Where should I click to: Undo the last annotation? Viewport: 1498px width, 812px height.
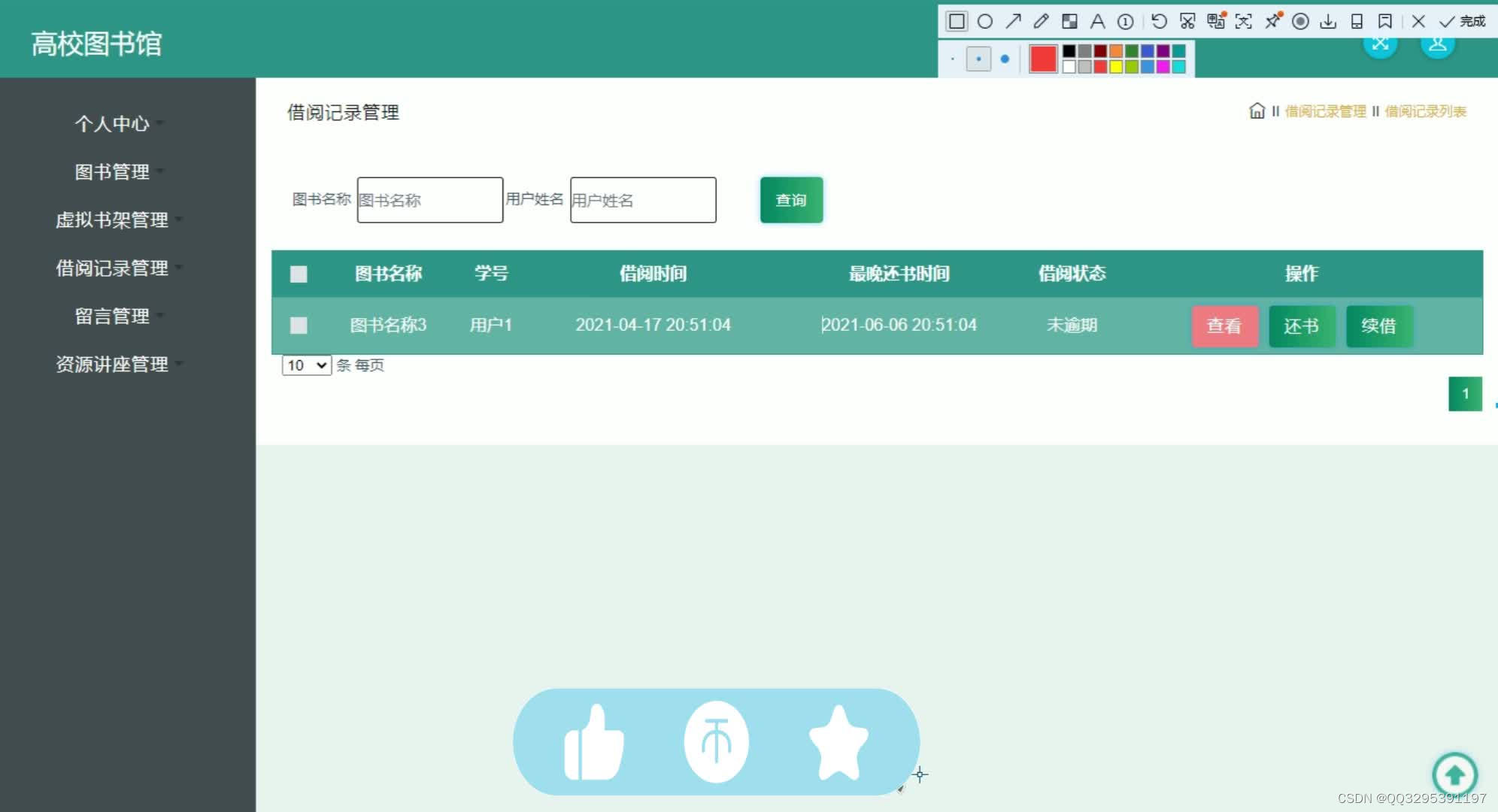[1160, 21]
